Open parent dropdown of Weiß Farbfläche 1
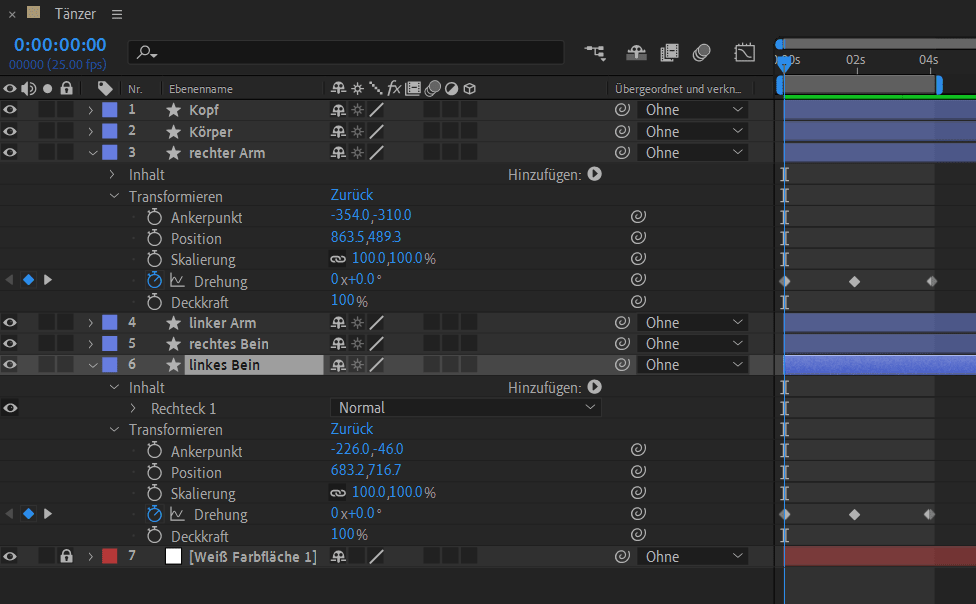976x604 pixels. click(692, 557)
